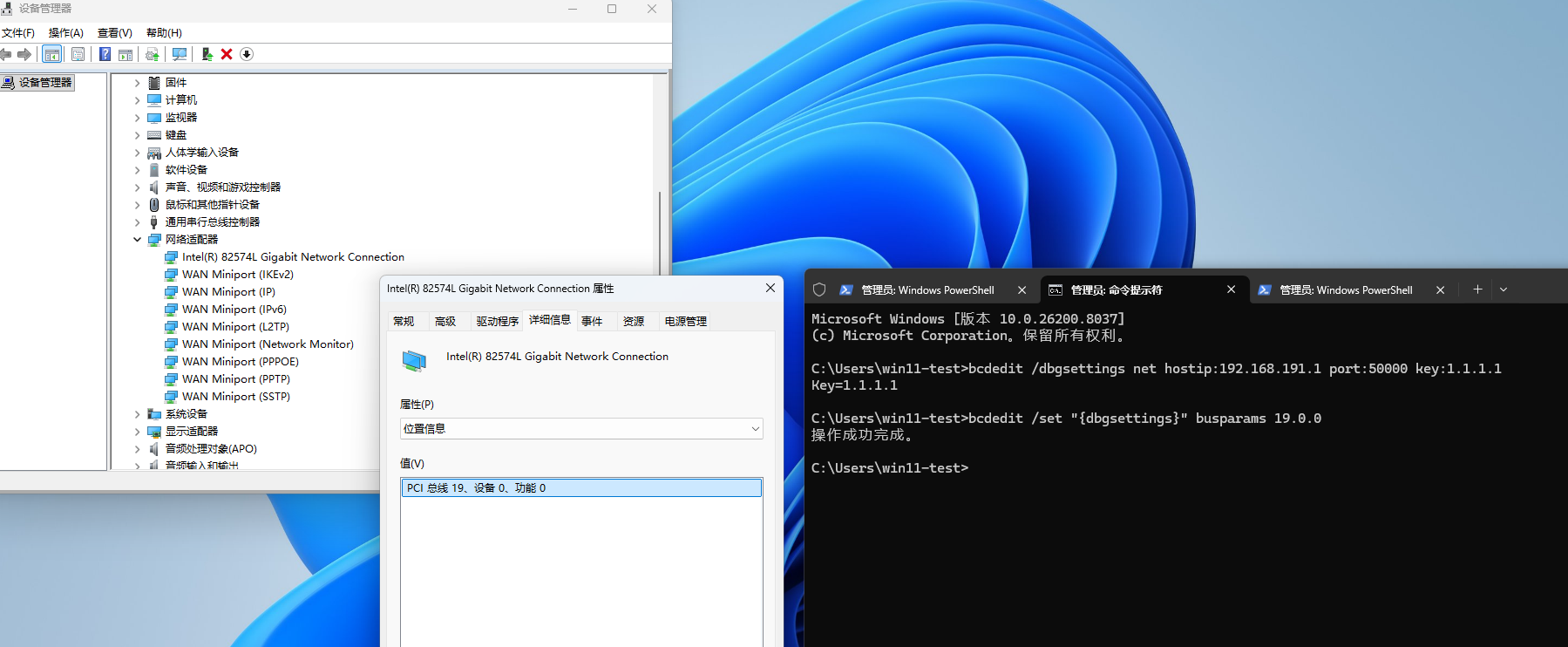Screen dimensions: 1568x647
Task: Open the 查看(V) menu
Action: coord(115,33)
